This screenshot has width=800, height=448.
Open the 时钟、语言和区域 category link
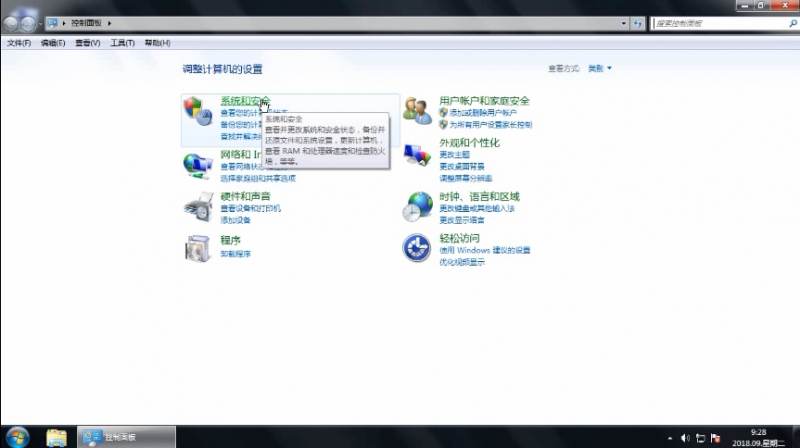(x=479, y=196)
